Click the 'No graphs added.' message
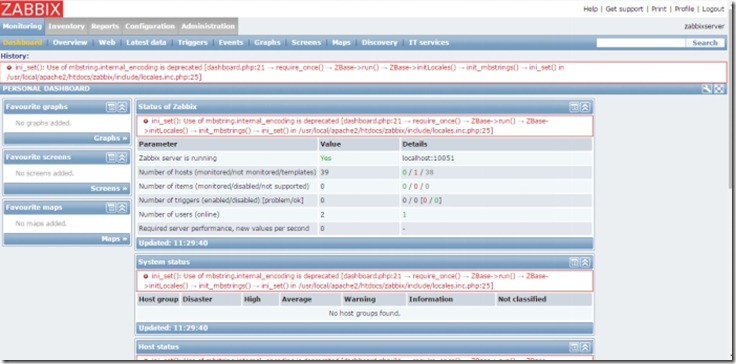This screenshot has height=364, width=736. coord(43,123)
